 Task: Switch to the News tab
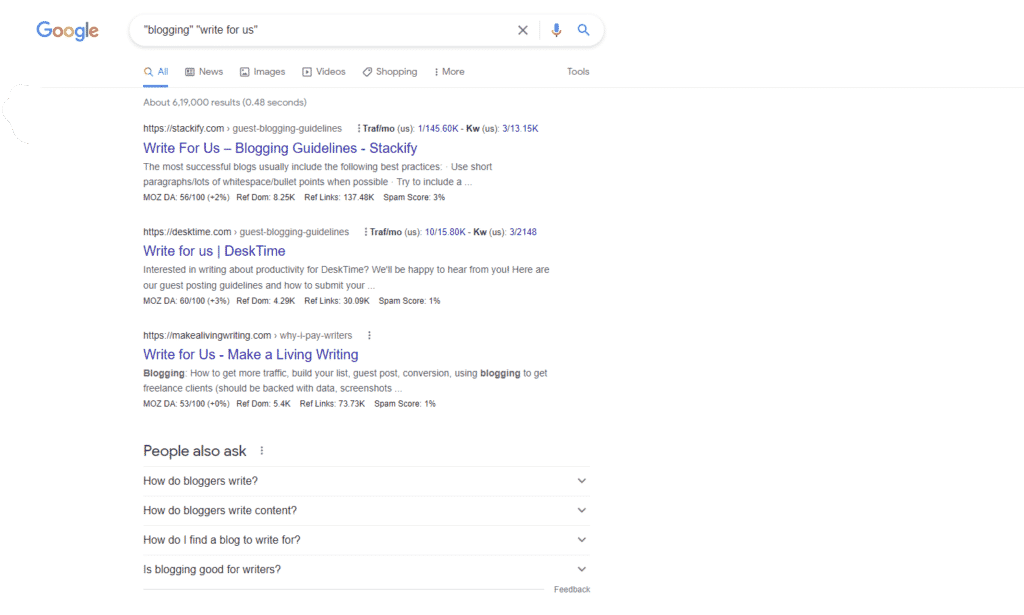(x=204, y=72)
